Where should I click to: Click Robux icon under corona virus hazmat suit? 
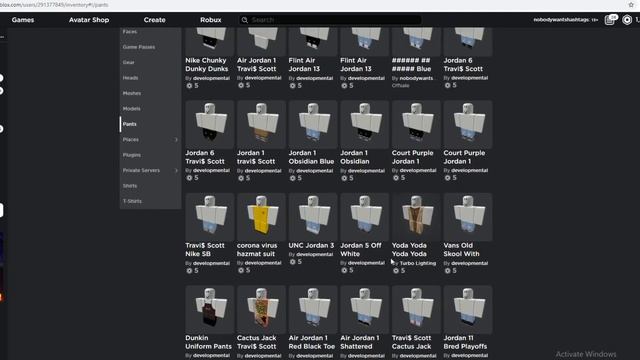241,270
